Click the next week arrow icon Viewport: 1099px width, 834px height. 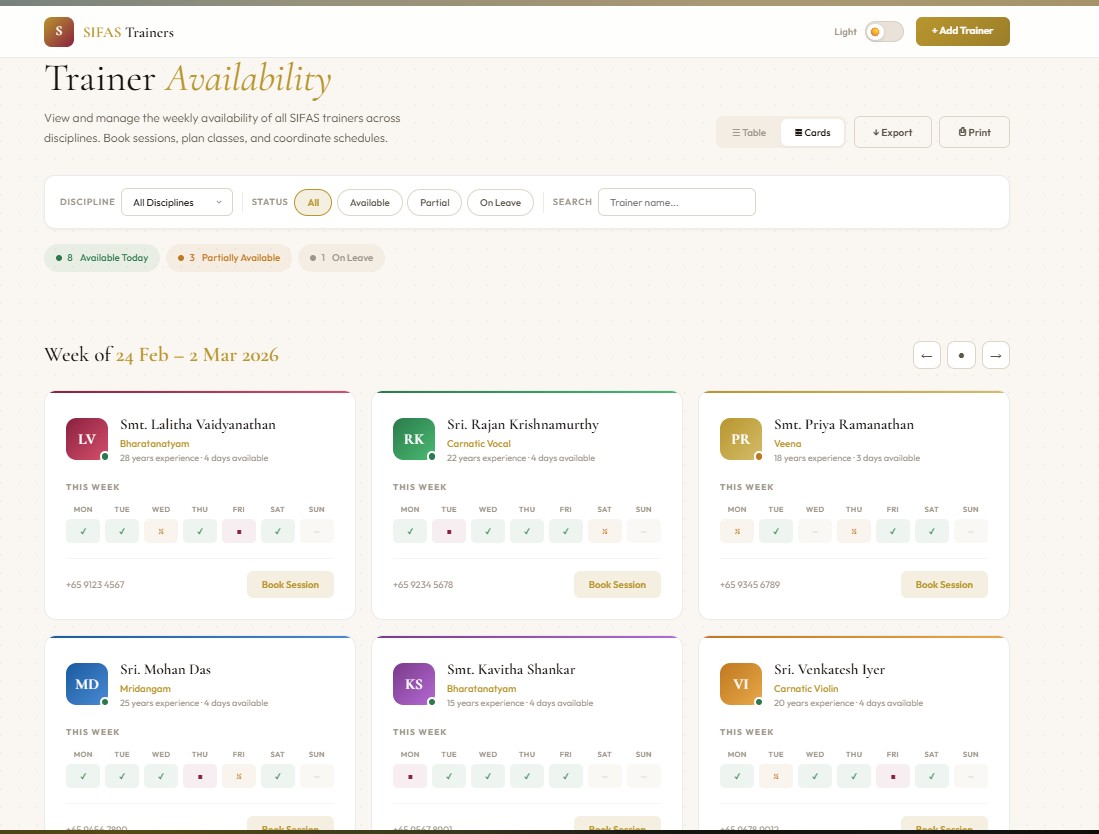(x=995, y=354)
